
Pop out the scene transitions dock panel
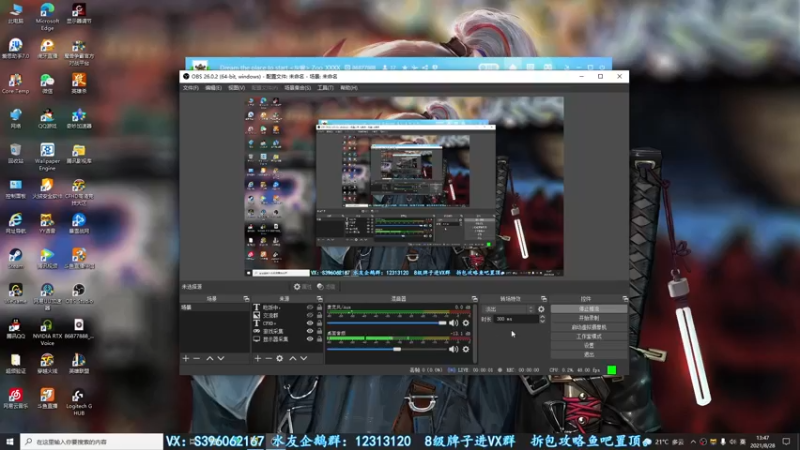[x=544, y=298]
